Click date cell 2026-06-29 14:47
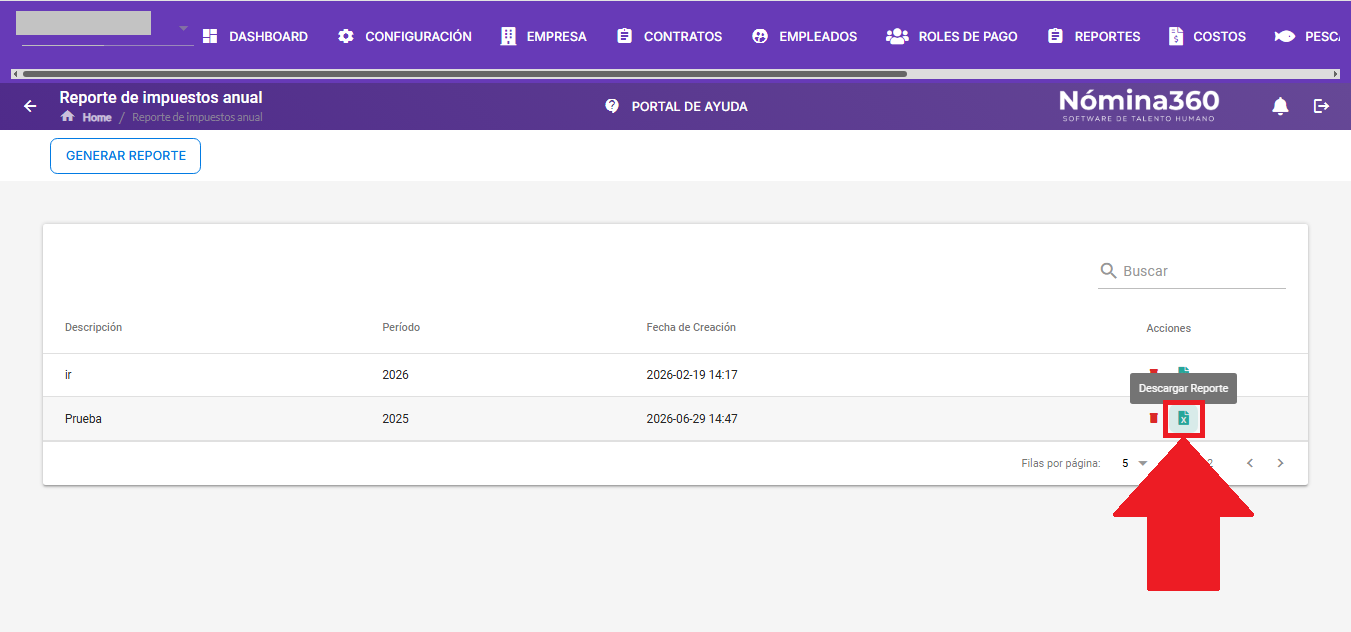This screenshot has width=1351, height=632. click(692, 419)
